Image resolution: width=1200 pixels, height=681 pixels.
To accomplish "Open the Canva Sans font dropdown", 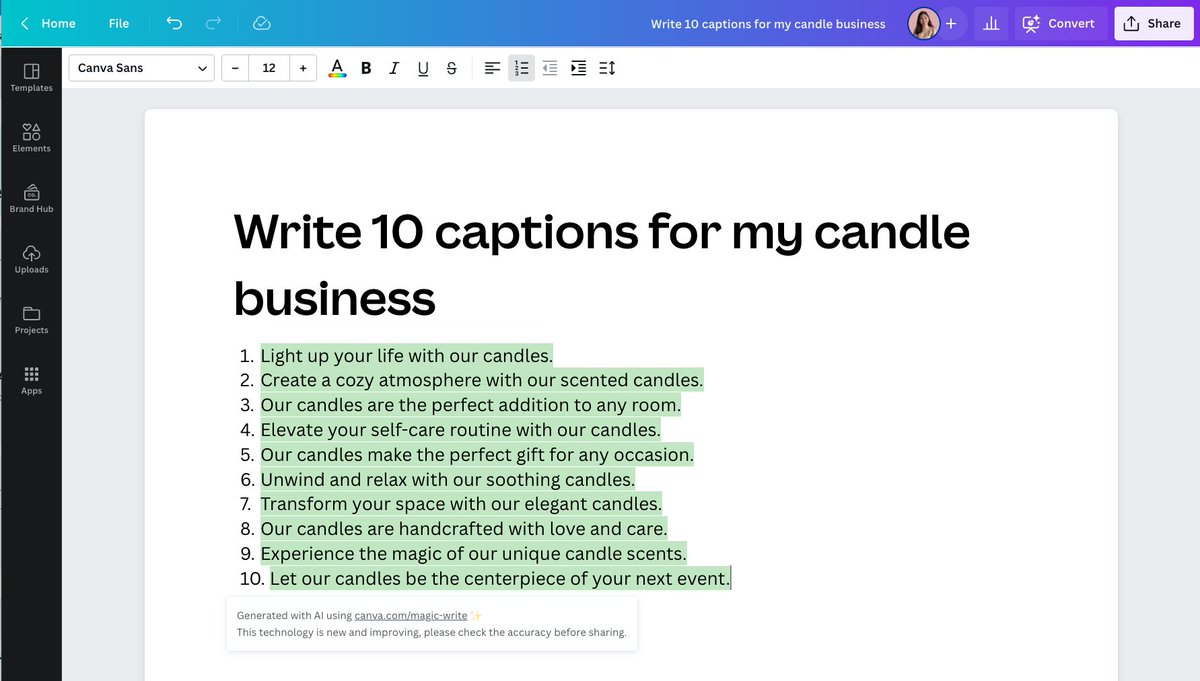I will pyautogui.click(x=141, y=67).
